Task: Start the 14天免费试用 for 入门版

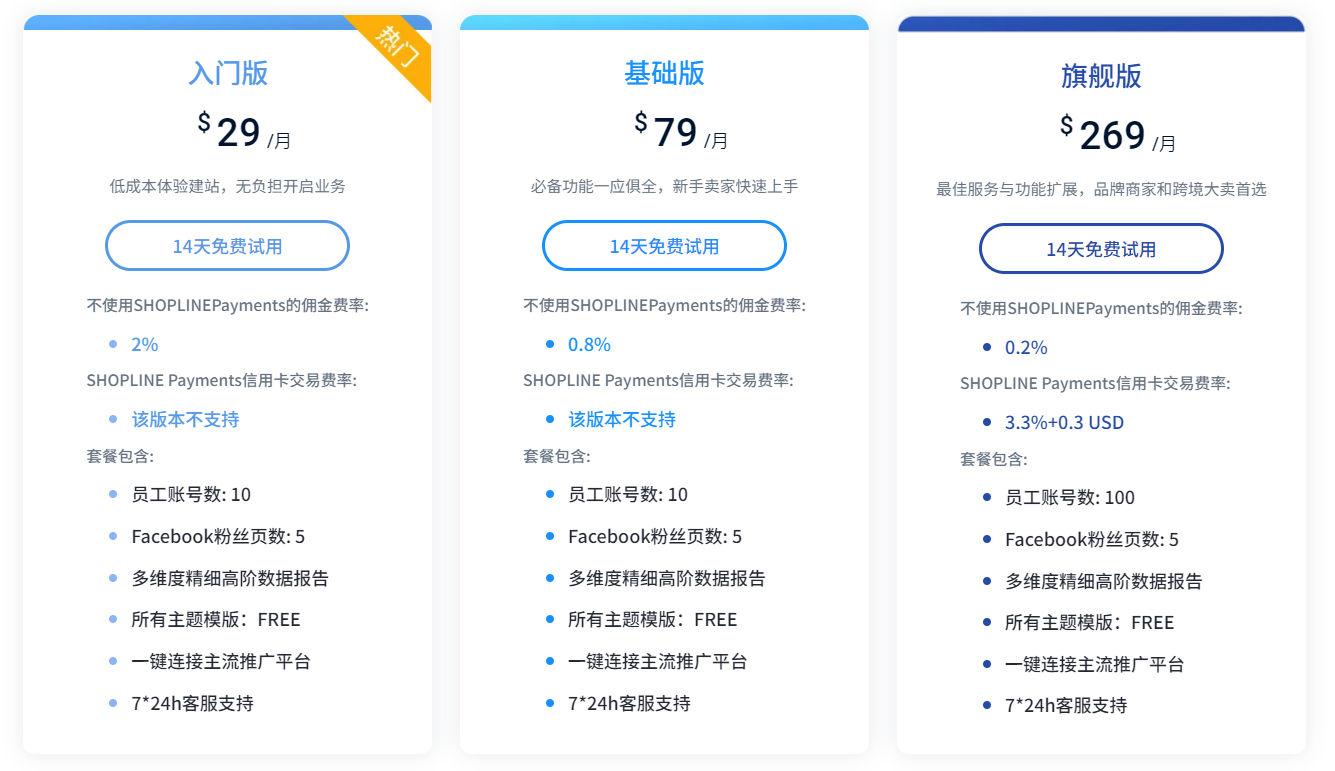Action: (x=227, y=245)
